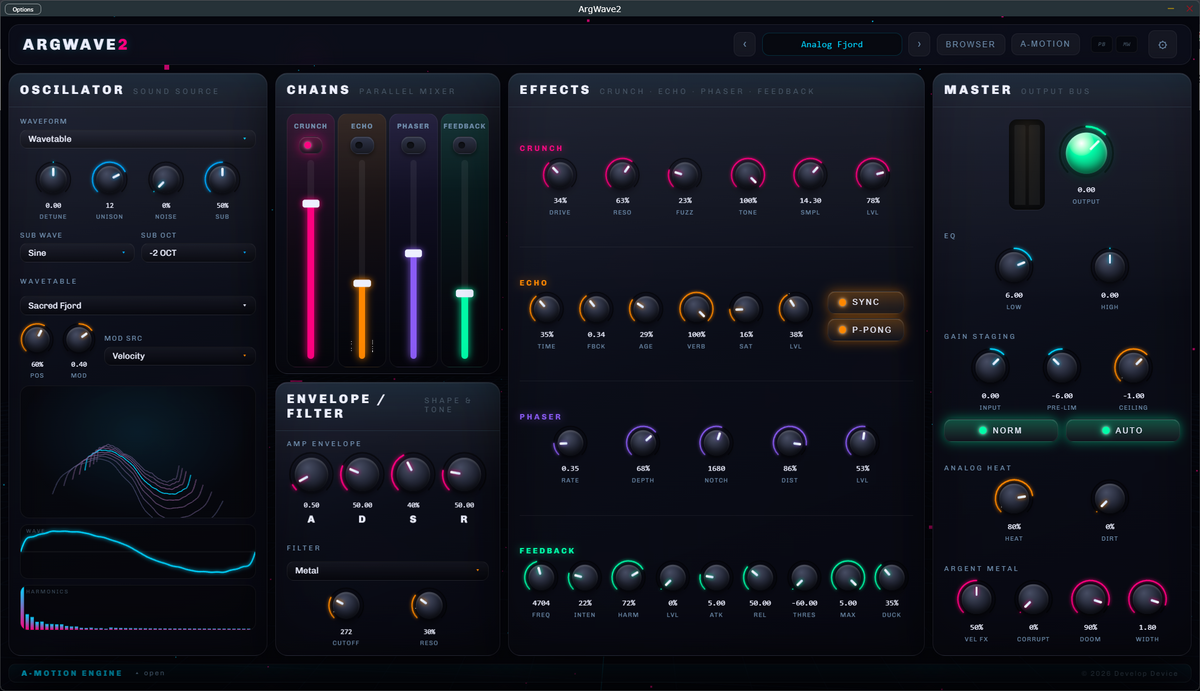Click the Sub level knob
This screenshot has height=691, width=1200.
tap(222, 179)
